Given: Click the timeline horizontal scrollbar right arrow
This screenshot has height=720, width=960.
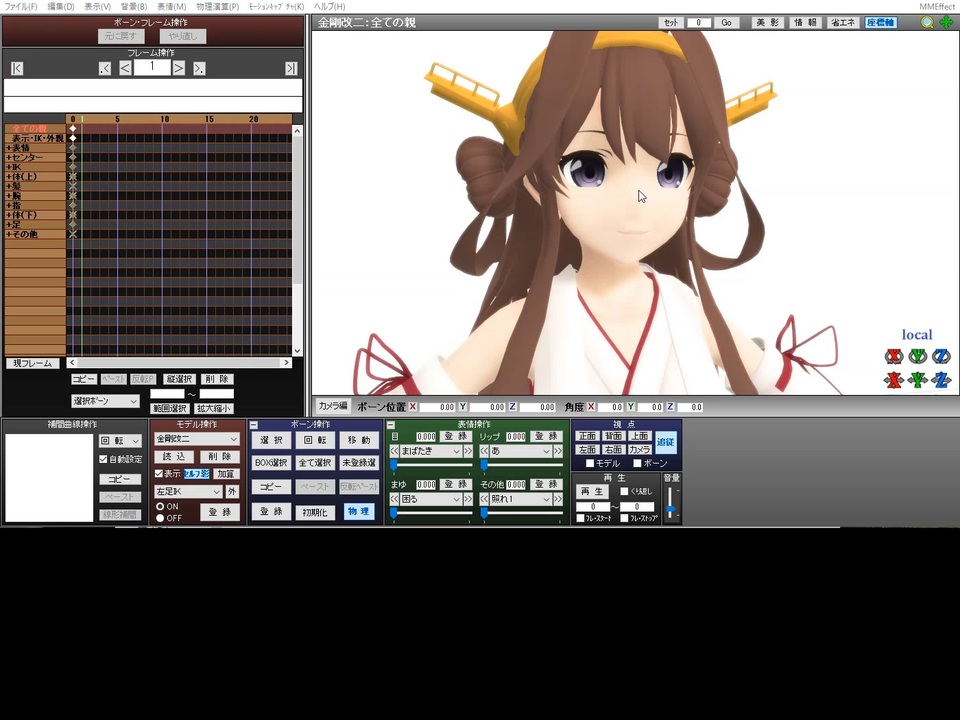Looking at the screenshot, I should tap(286, 362).
